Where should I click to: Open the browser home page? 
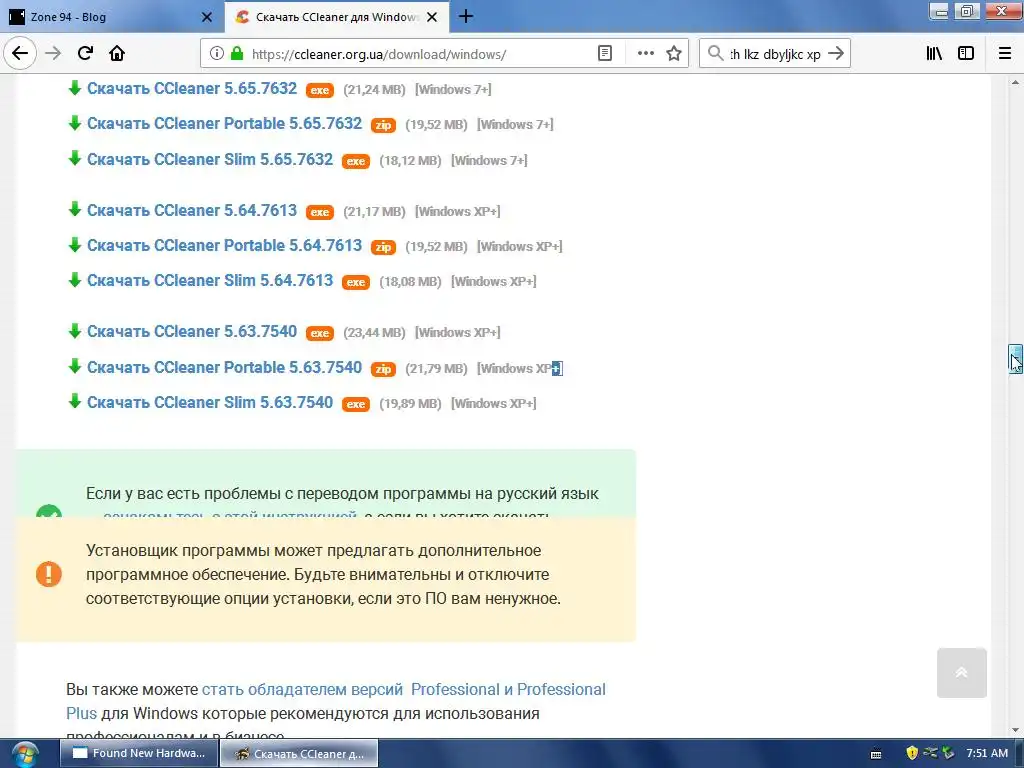(x=117, y=53)
